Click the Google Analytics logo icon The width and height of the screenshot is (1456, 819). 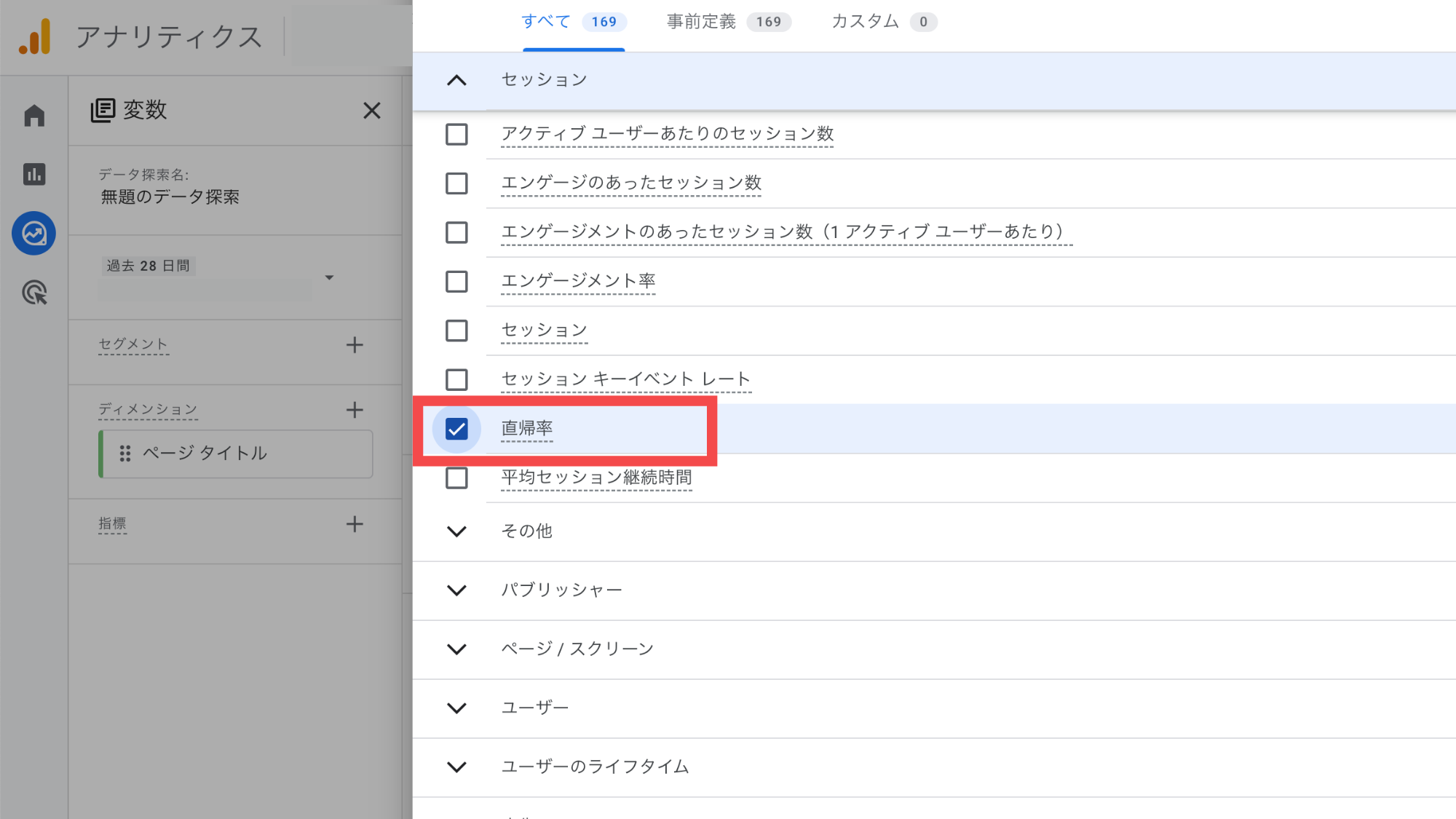(35, 36)
